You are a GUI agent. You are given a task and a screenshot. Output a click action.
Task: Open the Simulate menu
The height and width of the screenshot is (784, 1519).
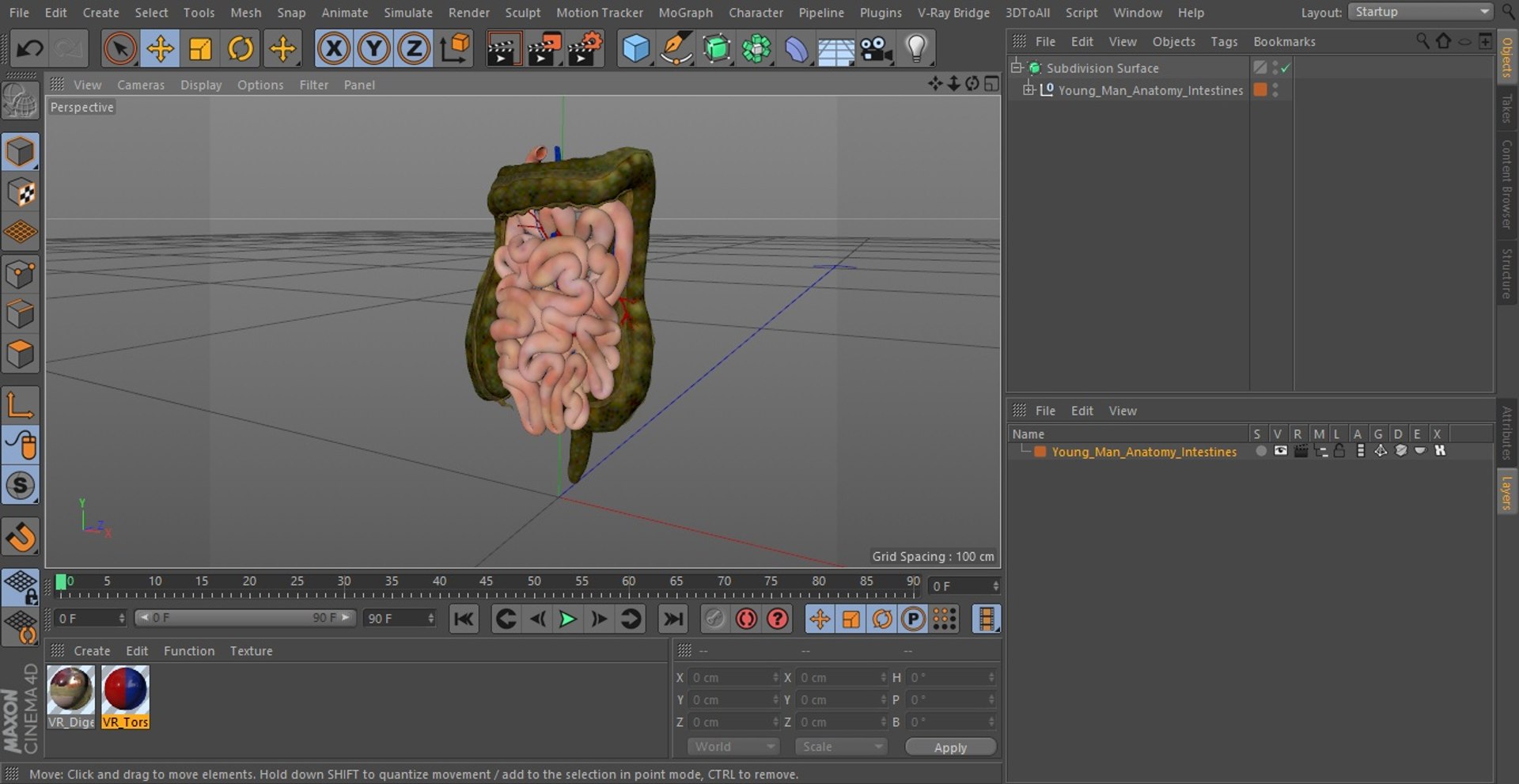pos(408,13)
